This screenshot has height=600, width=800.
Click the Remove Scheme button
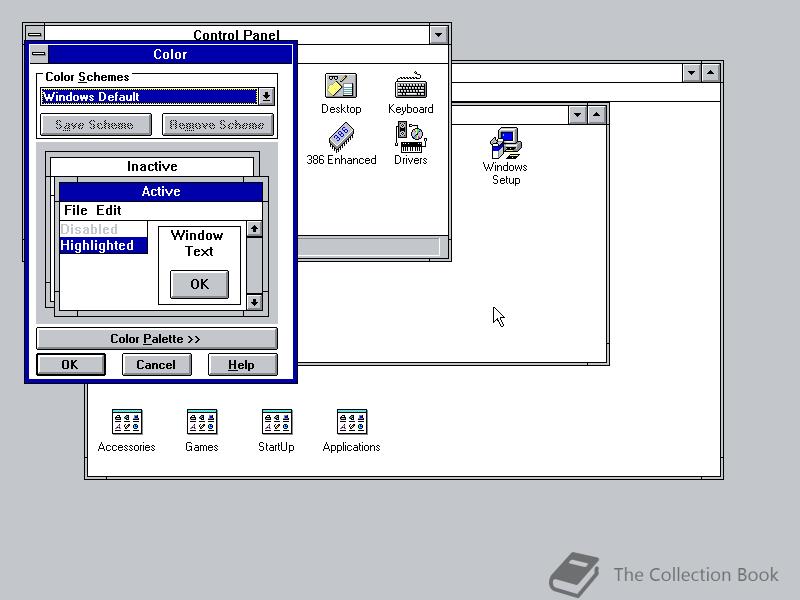click(217, 125)
